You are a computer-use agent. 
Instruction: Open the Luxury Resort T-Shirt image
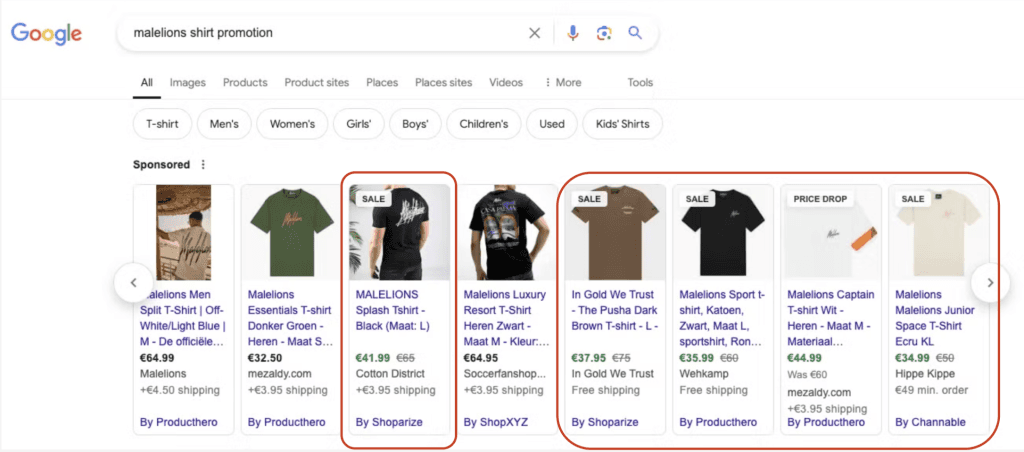(x=507, y=233)
